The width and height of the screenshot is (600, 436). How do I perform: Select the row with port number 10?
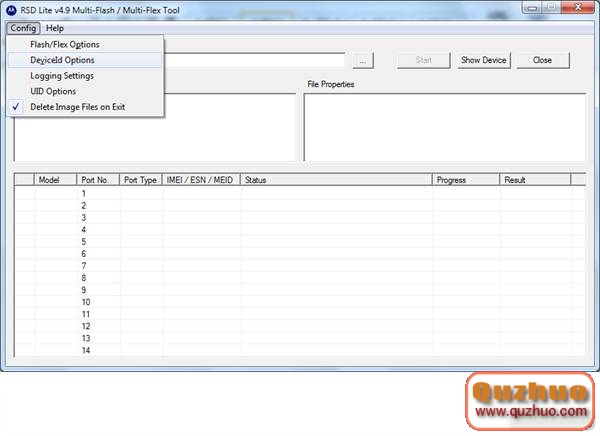300,302
